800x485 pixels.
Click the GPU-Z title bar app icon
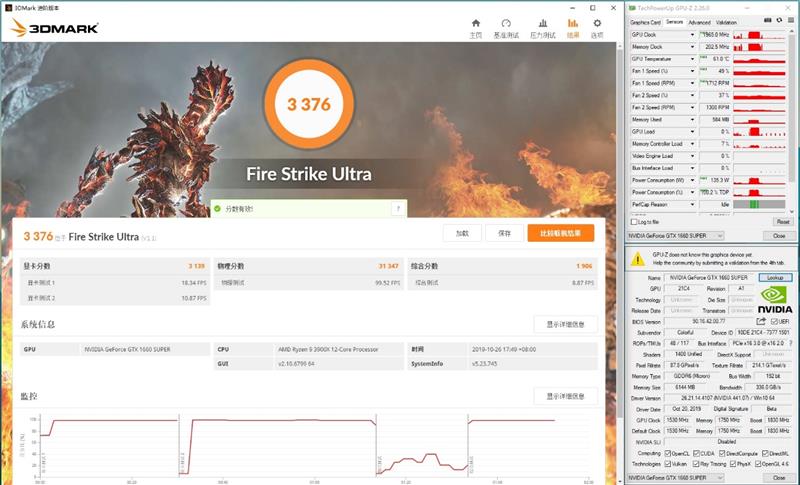[x=632, y=8]
